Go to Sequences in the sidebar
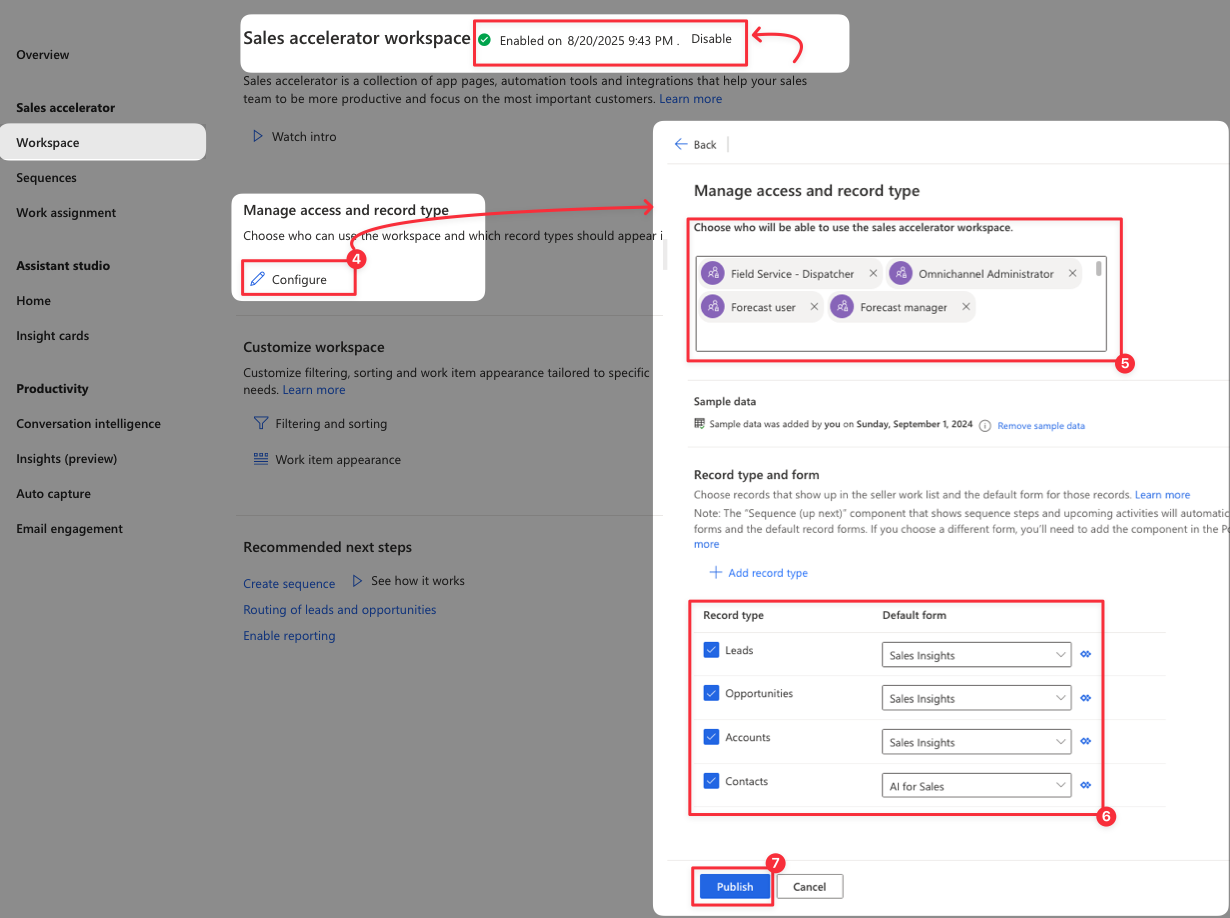Screen dimensions: 1230x918 46,178
